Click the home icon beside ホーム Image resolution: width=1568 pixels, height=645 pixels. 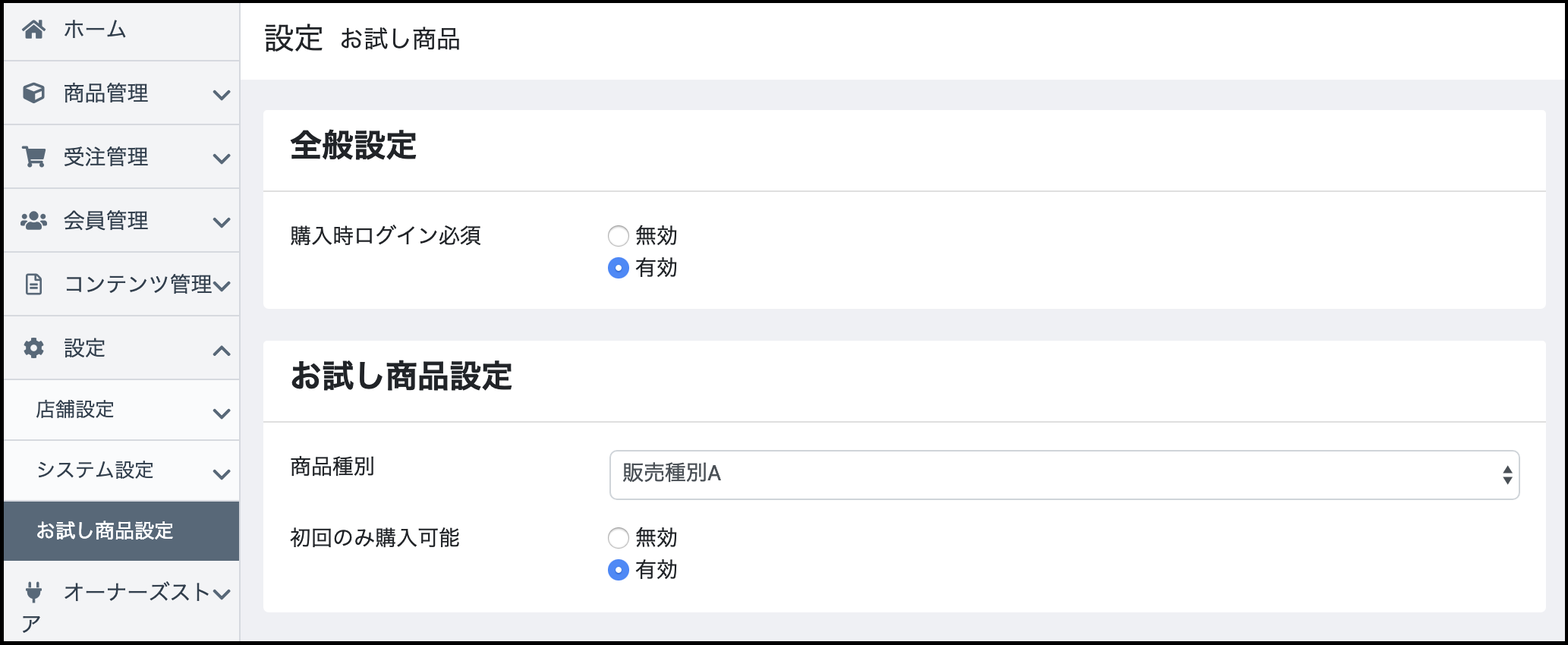click(33, 30)
